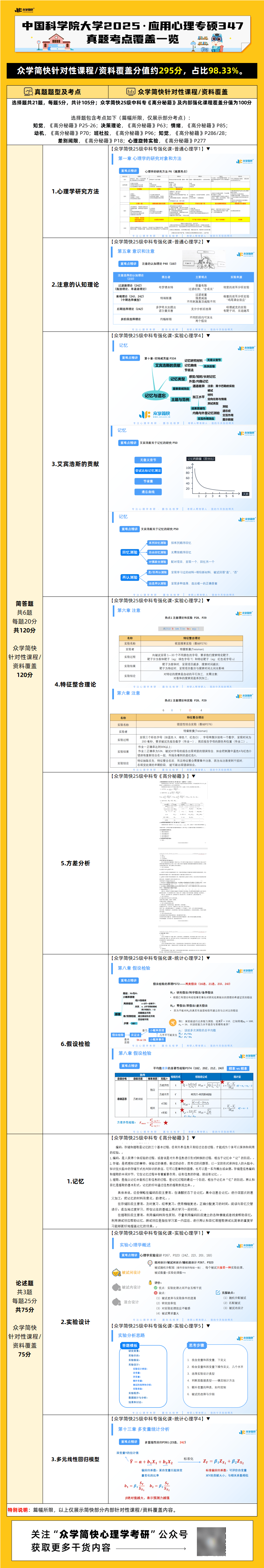This screenshot has width=264, height=1568.
Task: Click the 统计心理学2 course source heading
Action: click(161, 958)
